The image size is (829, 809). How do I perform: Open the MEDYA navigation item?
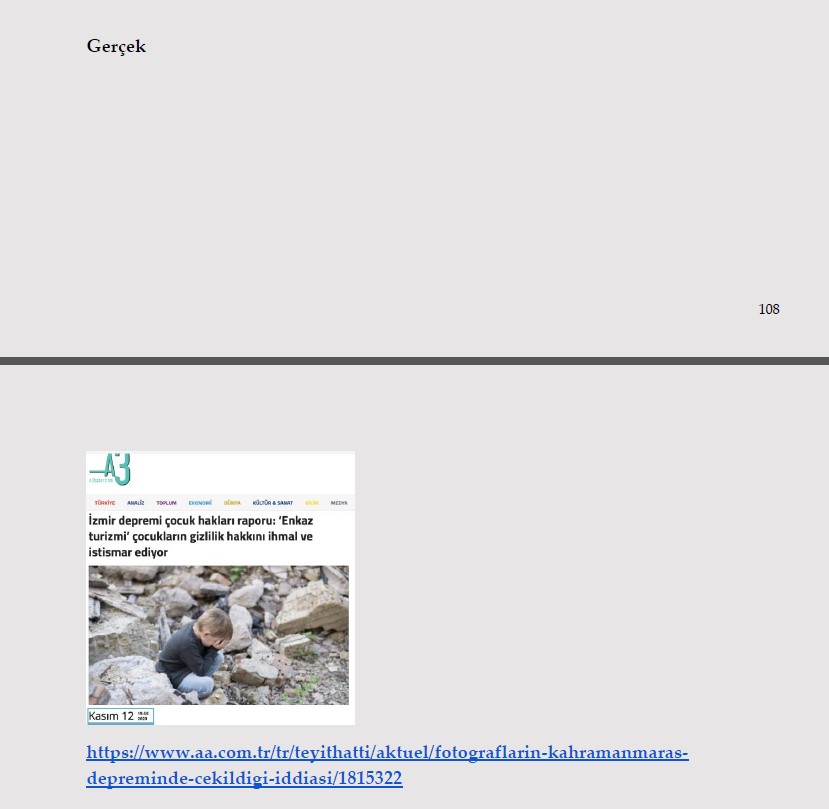coord(339,503)
